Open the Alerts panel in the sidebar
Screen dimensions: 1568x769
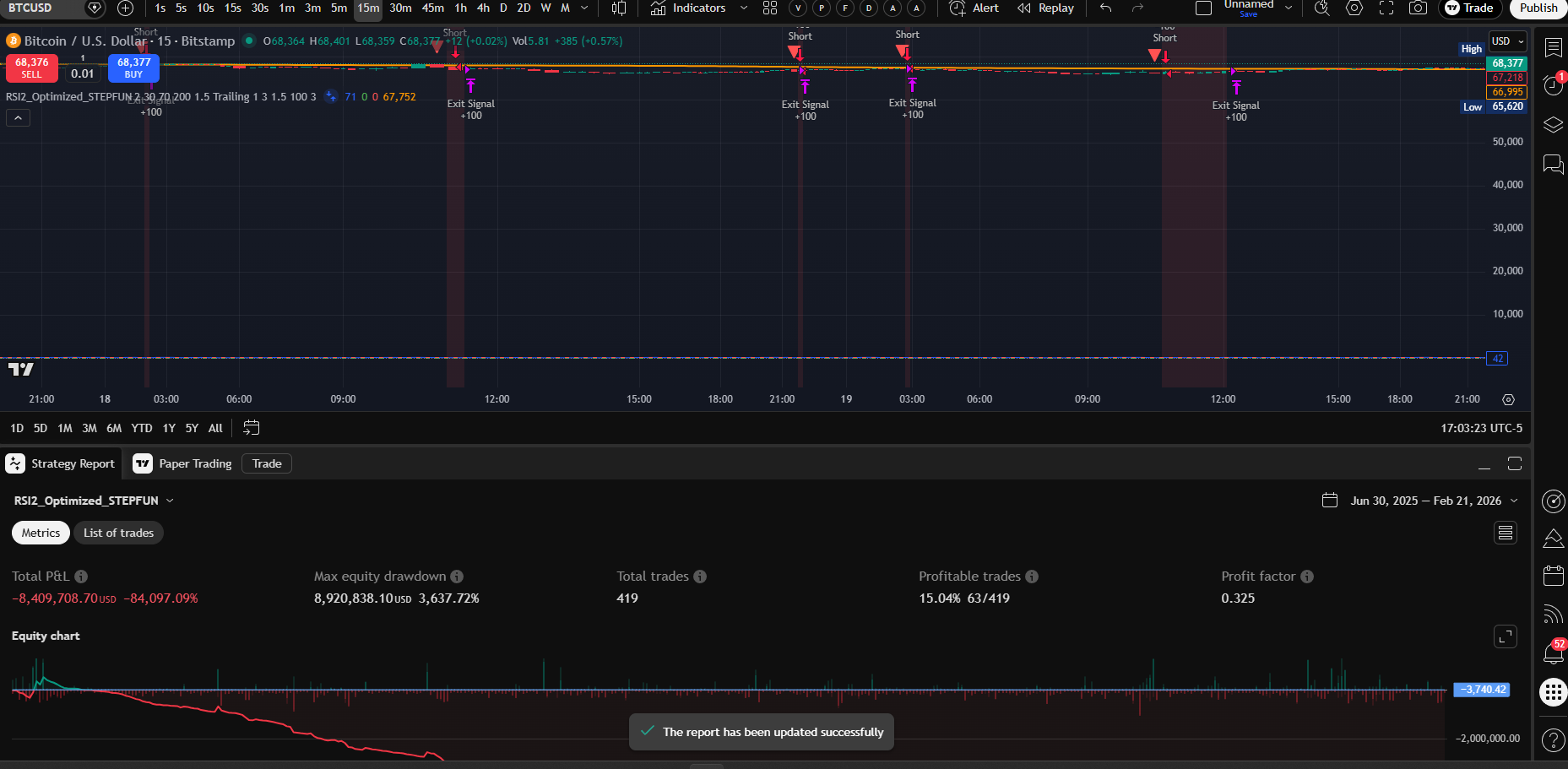pos(1553,84)
